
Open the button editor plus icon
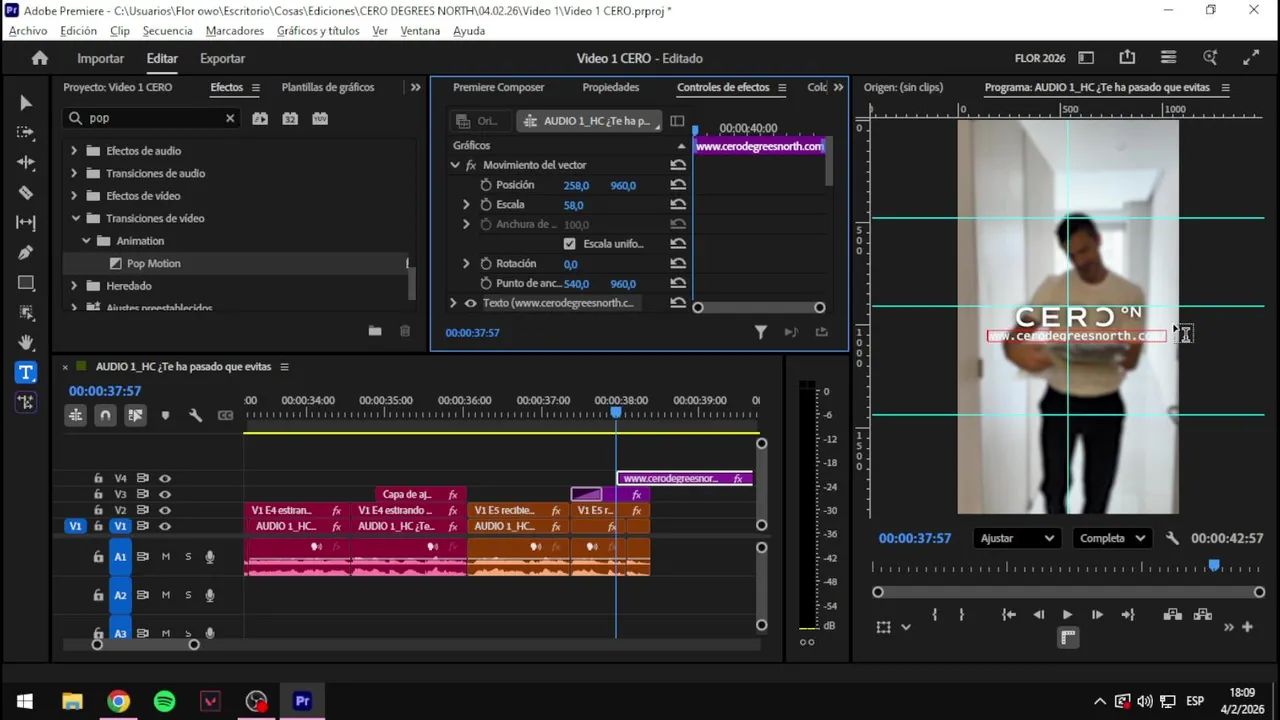1247,627
